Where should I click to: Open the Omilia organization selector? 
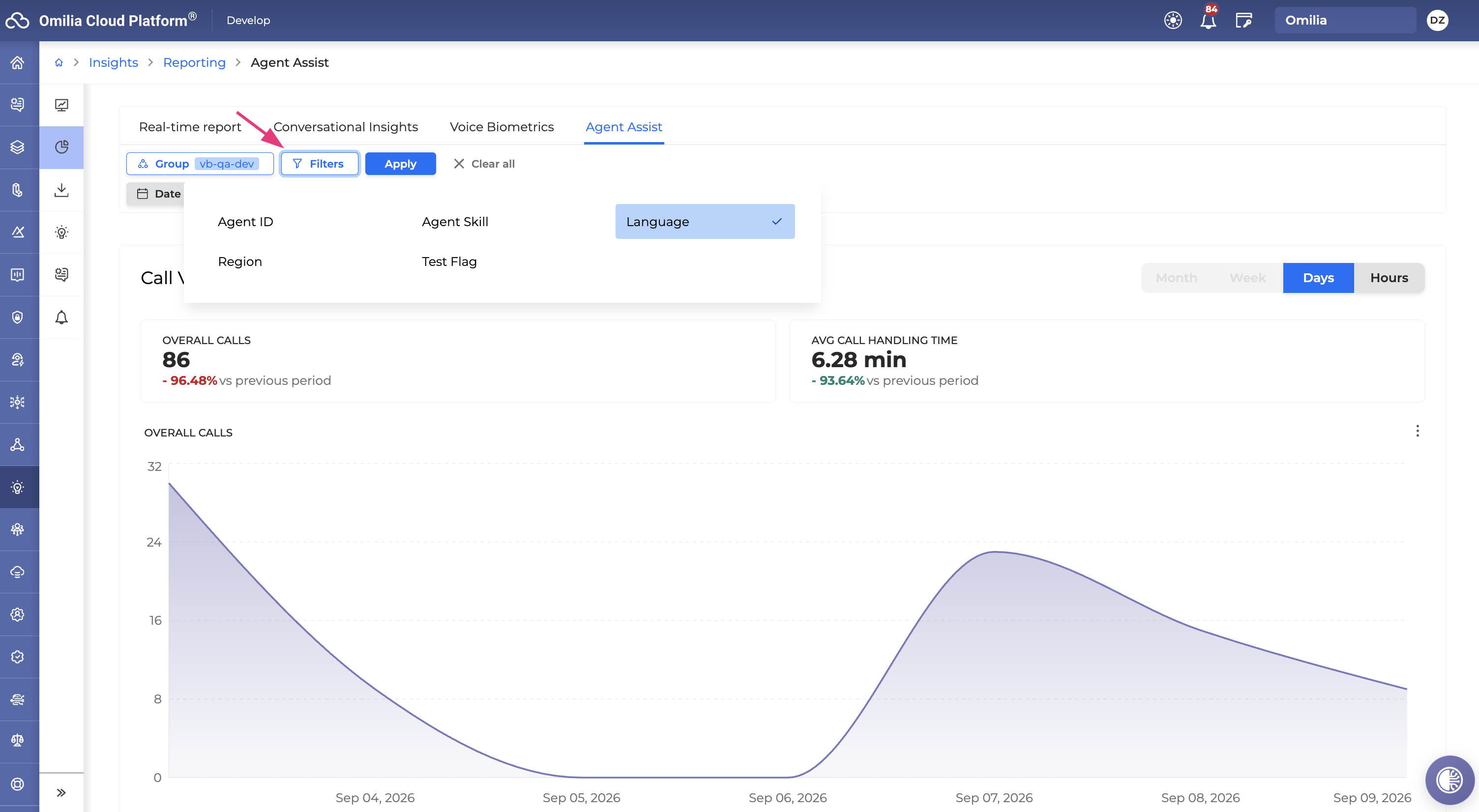[1345, 20]
